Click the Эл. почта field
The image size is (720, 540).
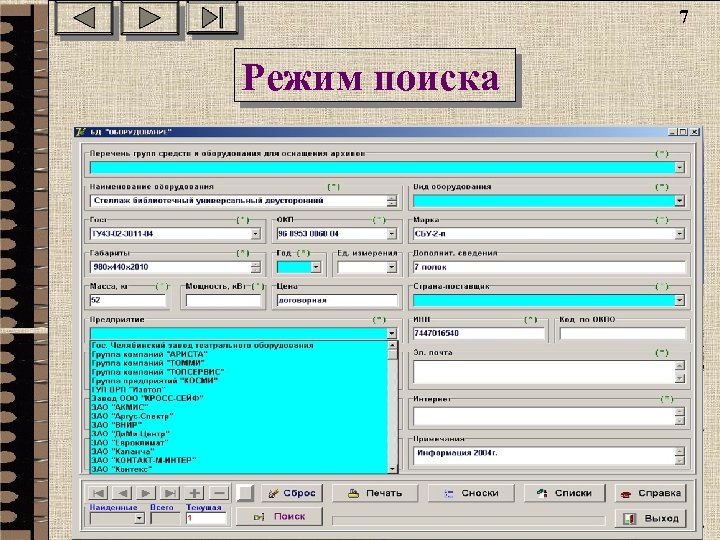pos(544,372)
